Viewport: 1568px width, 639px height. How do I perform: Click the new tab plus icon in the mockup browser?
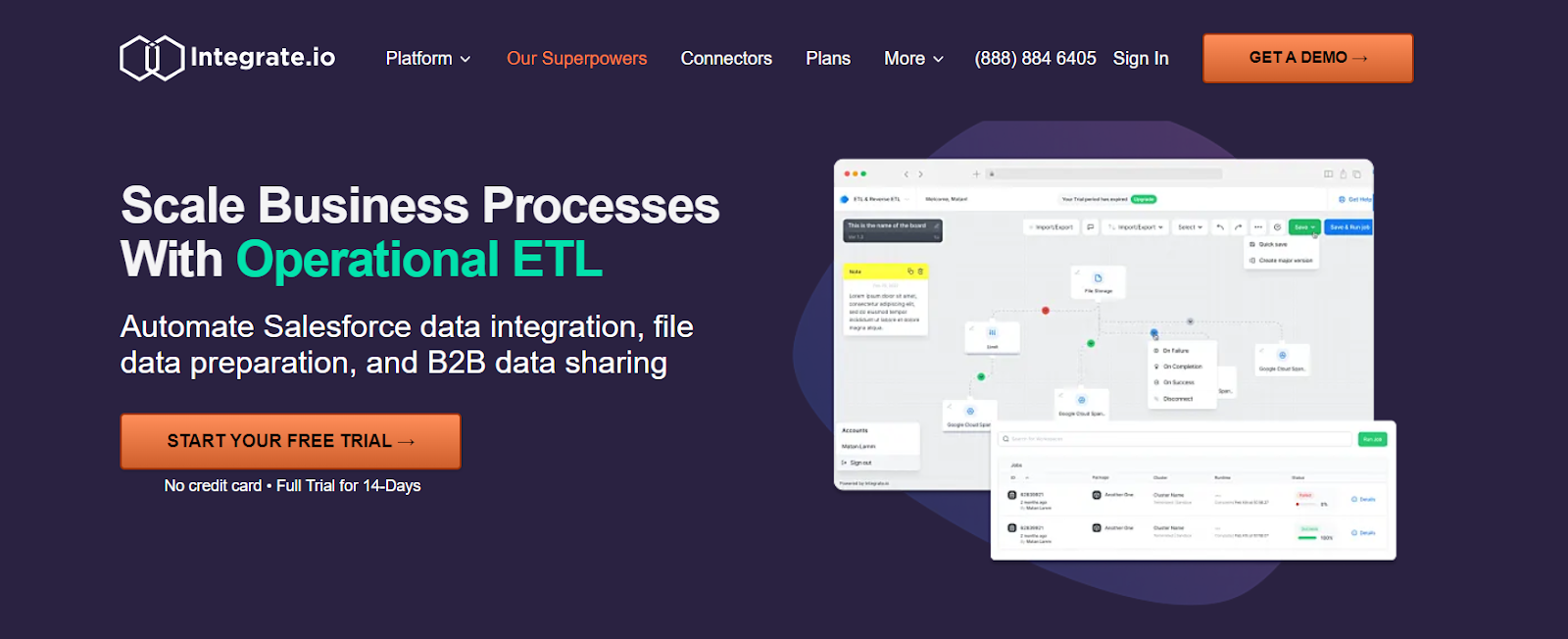tap(976, 173)
